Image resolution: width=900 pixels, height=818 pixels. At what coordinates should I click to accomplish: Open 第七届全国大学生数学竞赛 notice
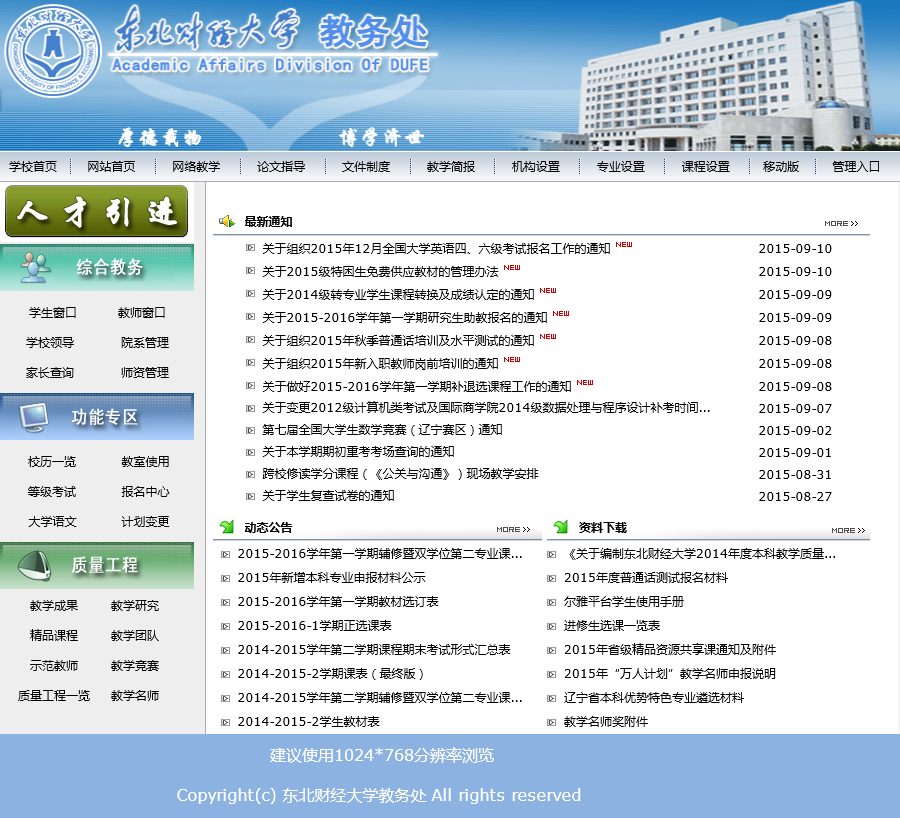pyautogui.click(x=382, y=430)
